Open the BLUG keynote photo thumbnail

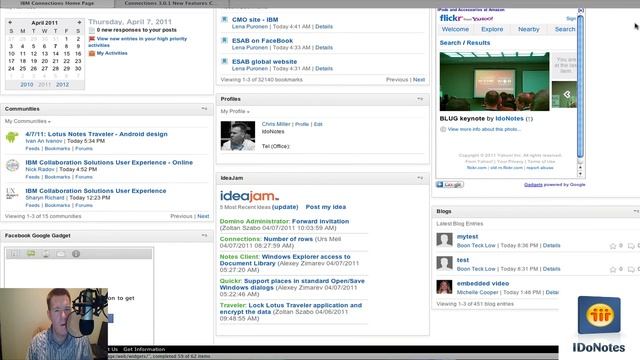[x=494, y=81]
